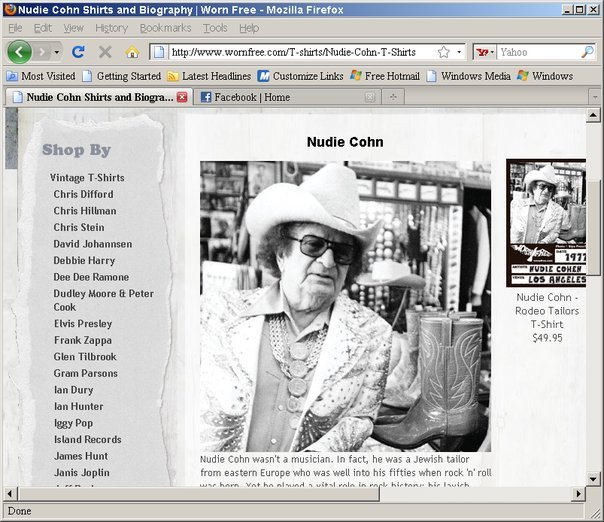Open the Getting Started bookmark
The height and width of the screenshot is (522, 604).
click(x=122, y=76)
